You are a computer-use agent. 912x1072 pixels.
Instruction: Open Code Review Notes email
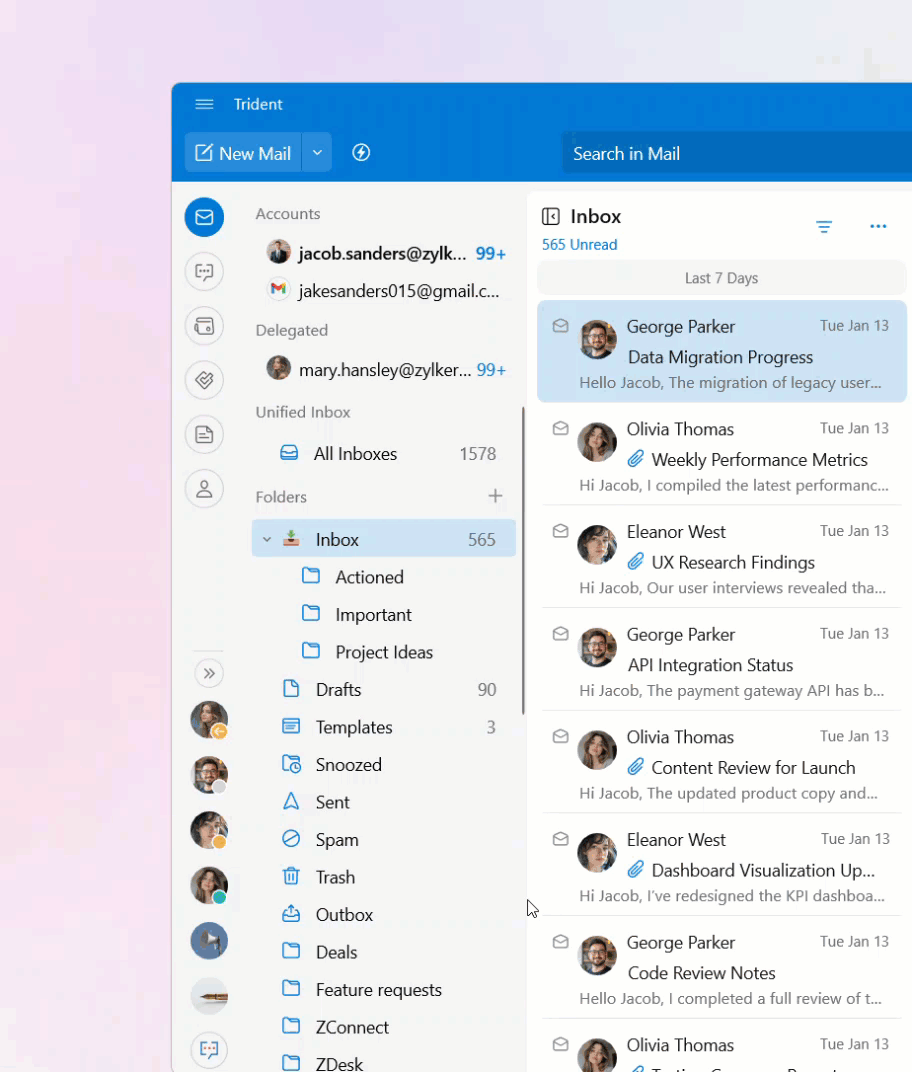[x=722, y=967]
